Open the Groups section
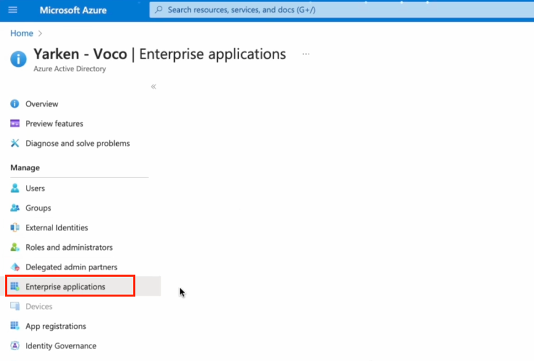The image size is (534, 362). coord(38,208)
